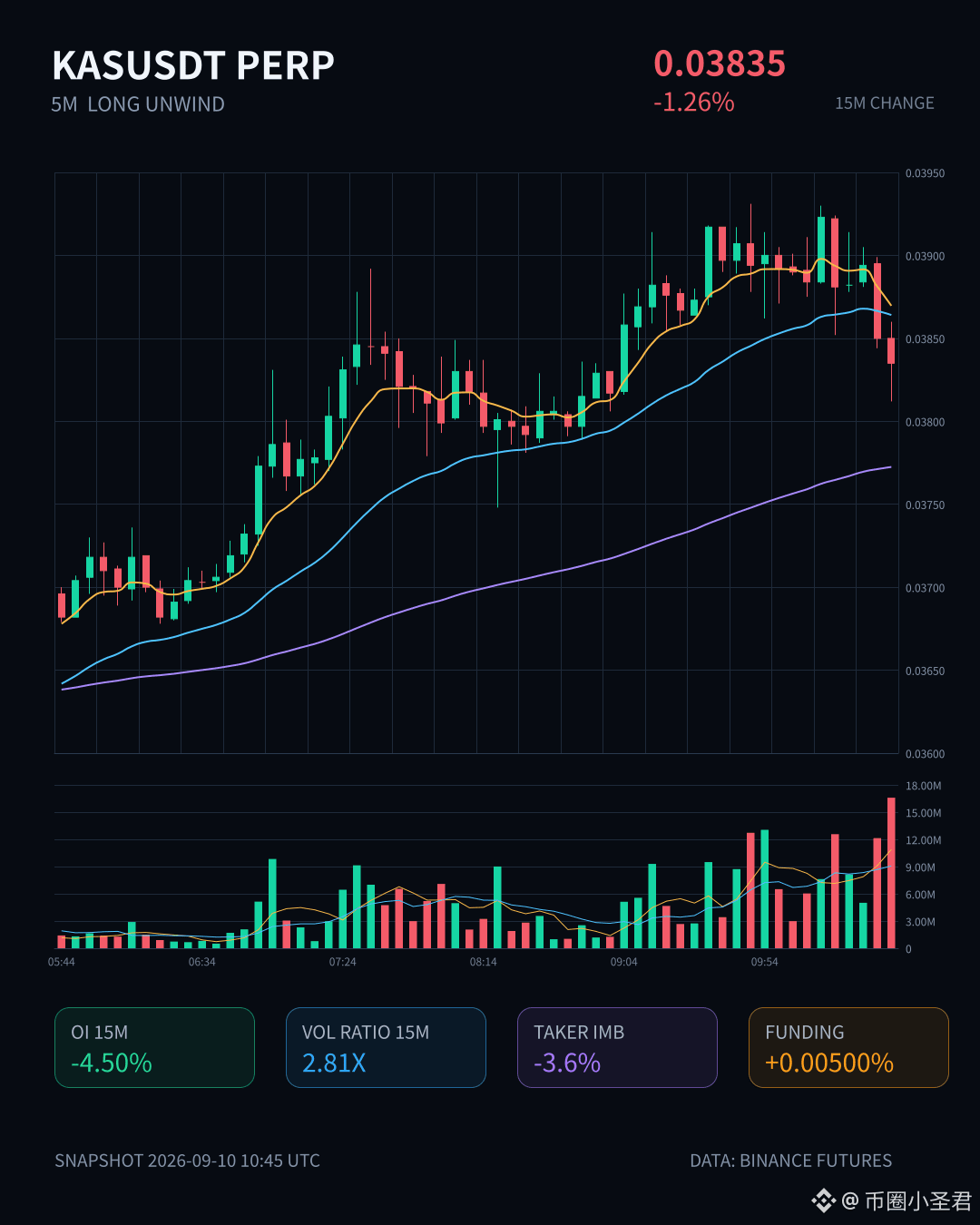980x1225 pixels.
Task: Click the 0.03835 current price
Action: 720,64
